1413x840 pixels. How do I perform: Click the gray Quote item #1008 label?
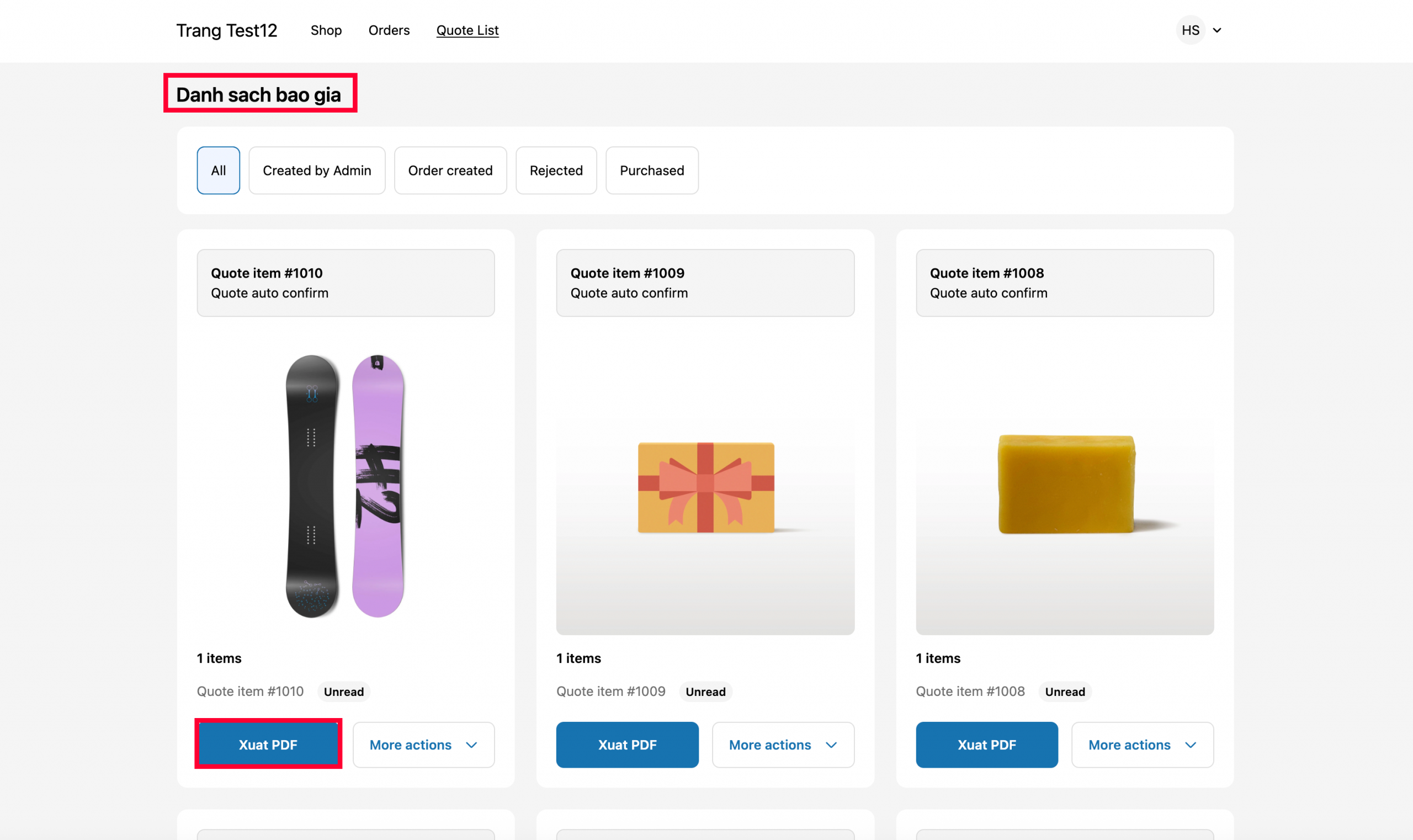pyautogui.click(x=970, y=691)
